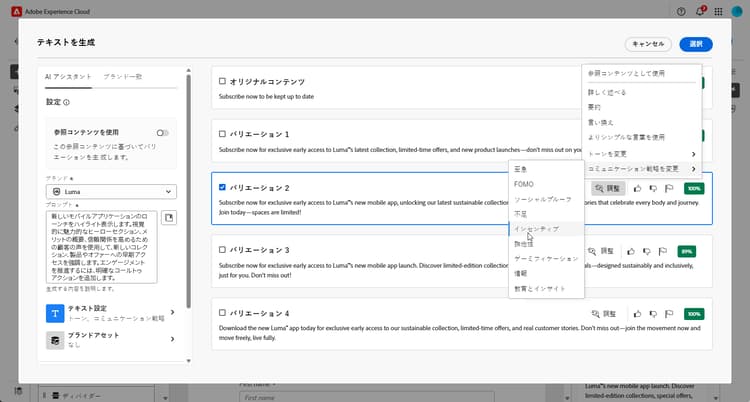Select 情報 strategy option
Image resolution: width=750 pixels, height=402 pixels.
coord(546,274)
